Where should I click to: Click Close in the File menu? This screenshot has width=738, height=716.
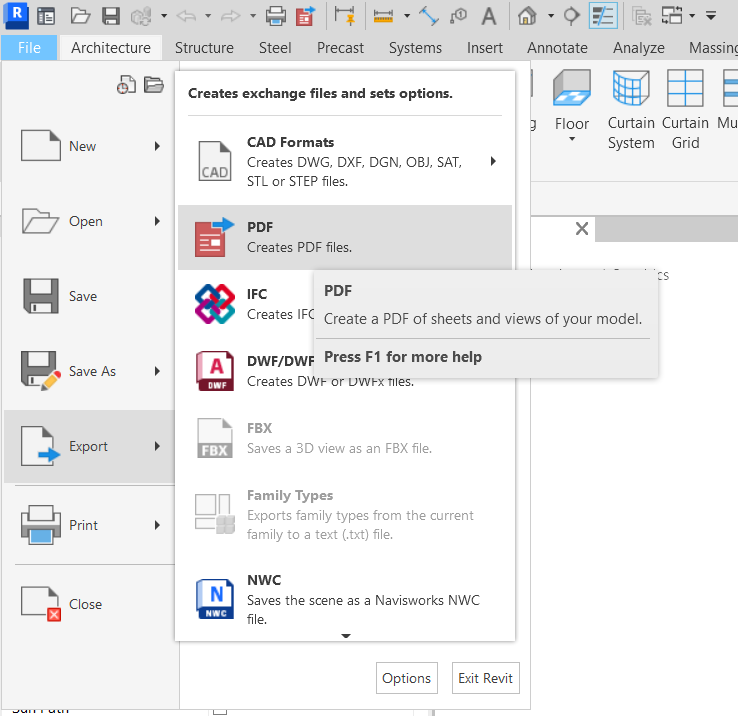pyautogui.click(x=89, y=604)
